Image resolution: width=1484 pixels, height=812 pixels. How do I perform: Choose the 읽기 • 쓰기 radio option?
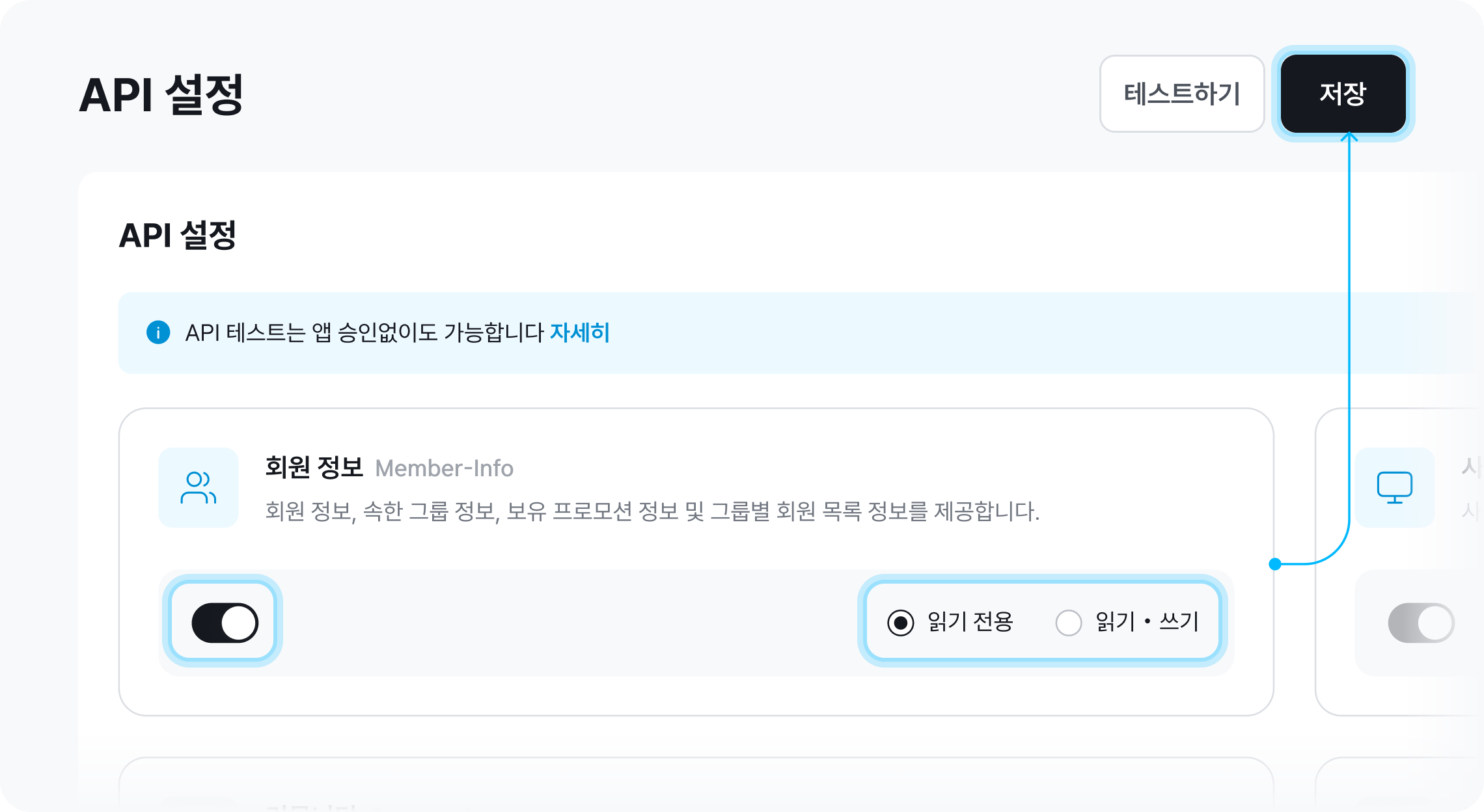click(x=1069, y=623)
